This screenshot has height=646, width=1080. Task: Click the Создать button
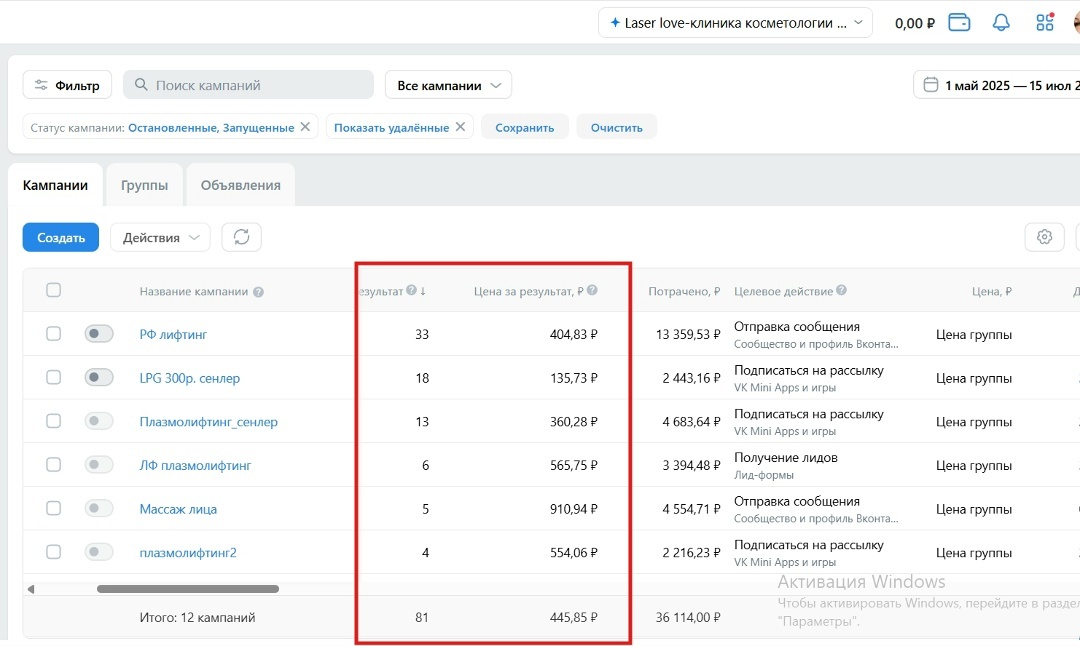tap(61, 238)
